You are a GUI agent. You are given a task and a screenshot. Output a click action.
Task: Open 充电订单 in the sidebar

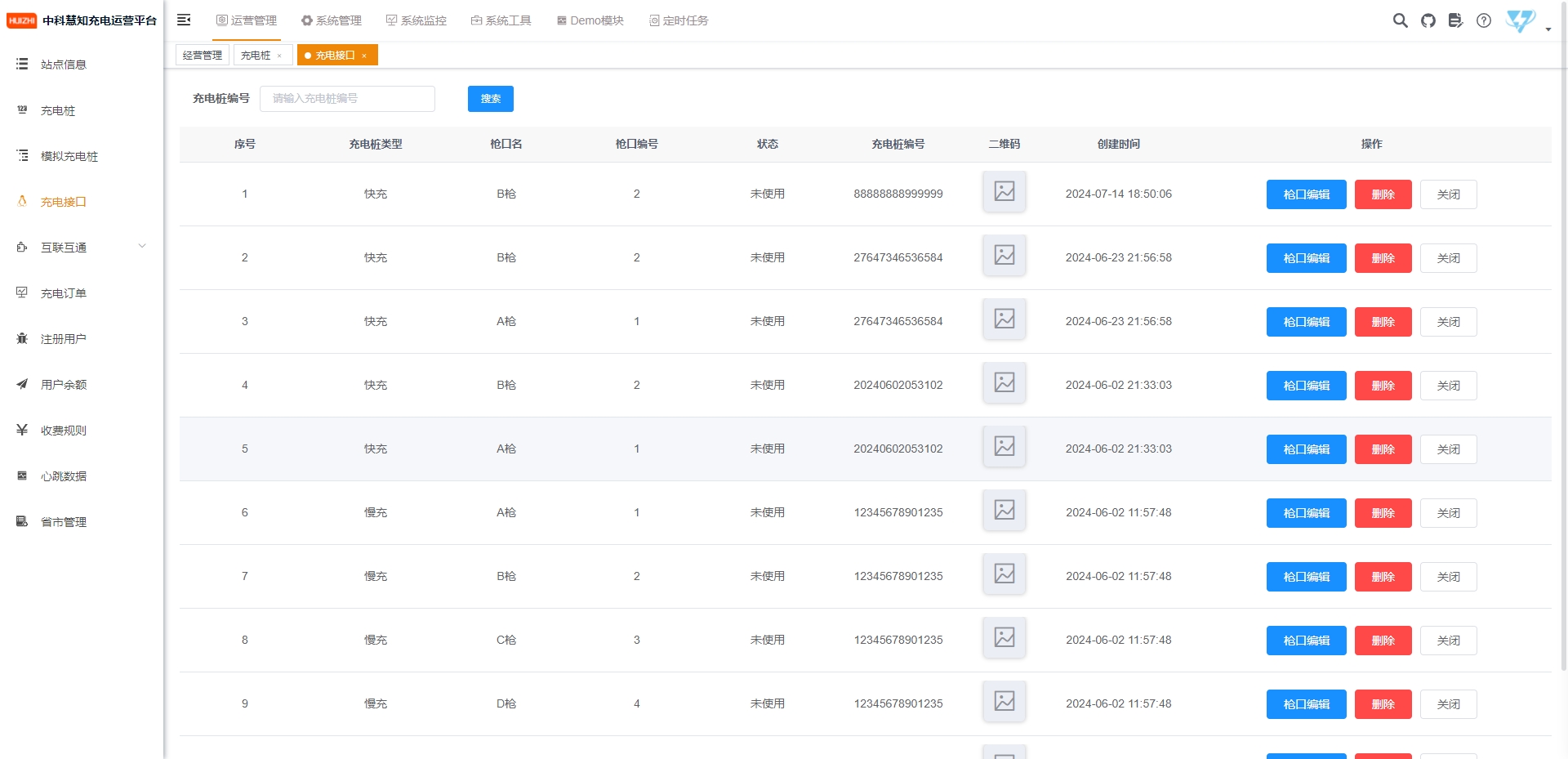coord(82,292)
